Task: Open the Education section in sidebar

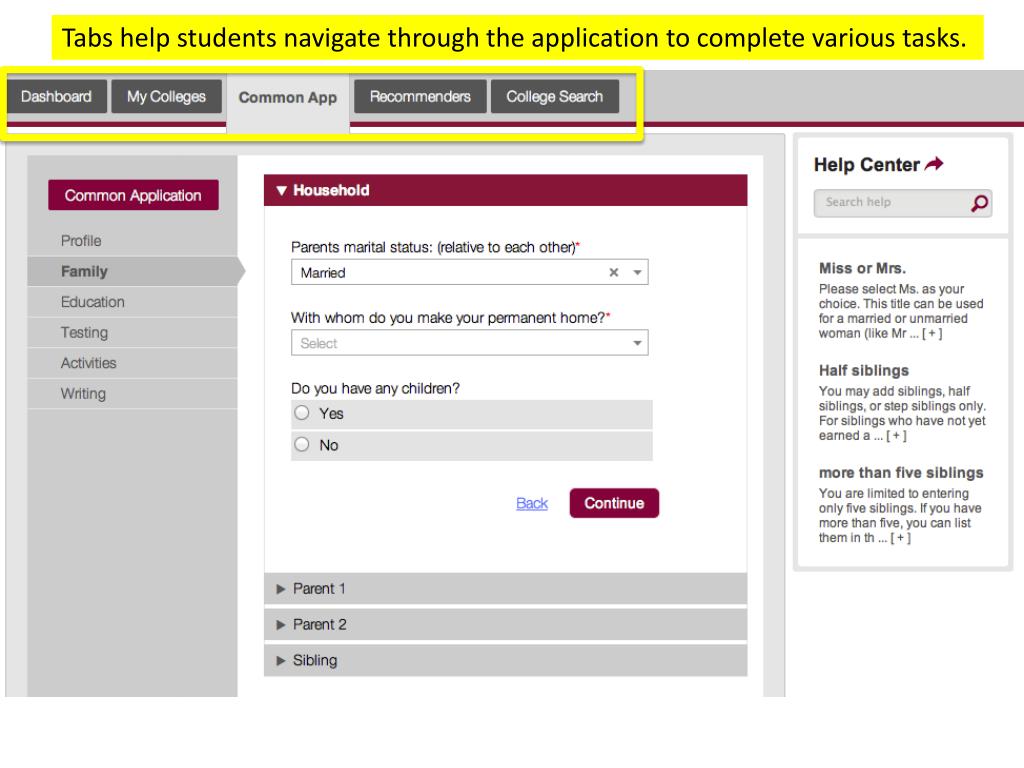Action: [93, 302]
